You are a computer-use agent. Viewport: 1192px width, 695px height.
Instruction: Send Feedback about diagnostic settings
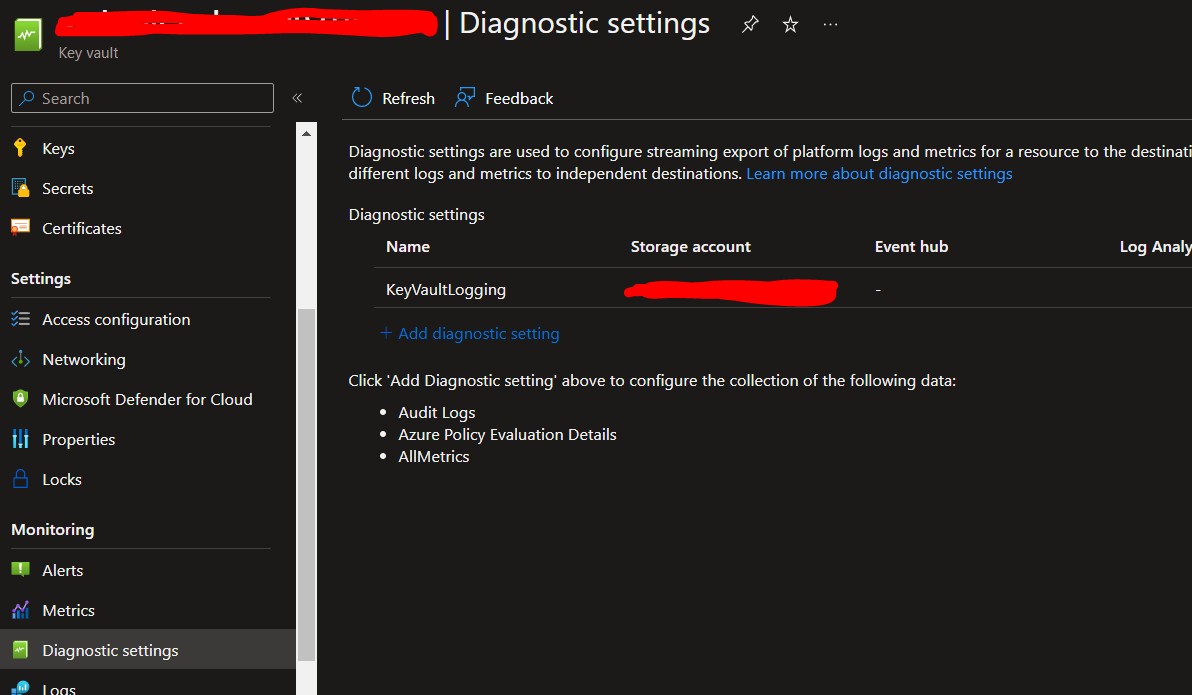tap(504, 98)
